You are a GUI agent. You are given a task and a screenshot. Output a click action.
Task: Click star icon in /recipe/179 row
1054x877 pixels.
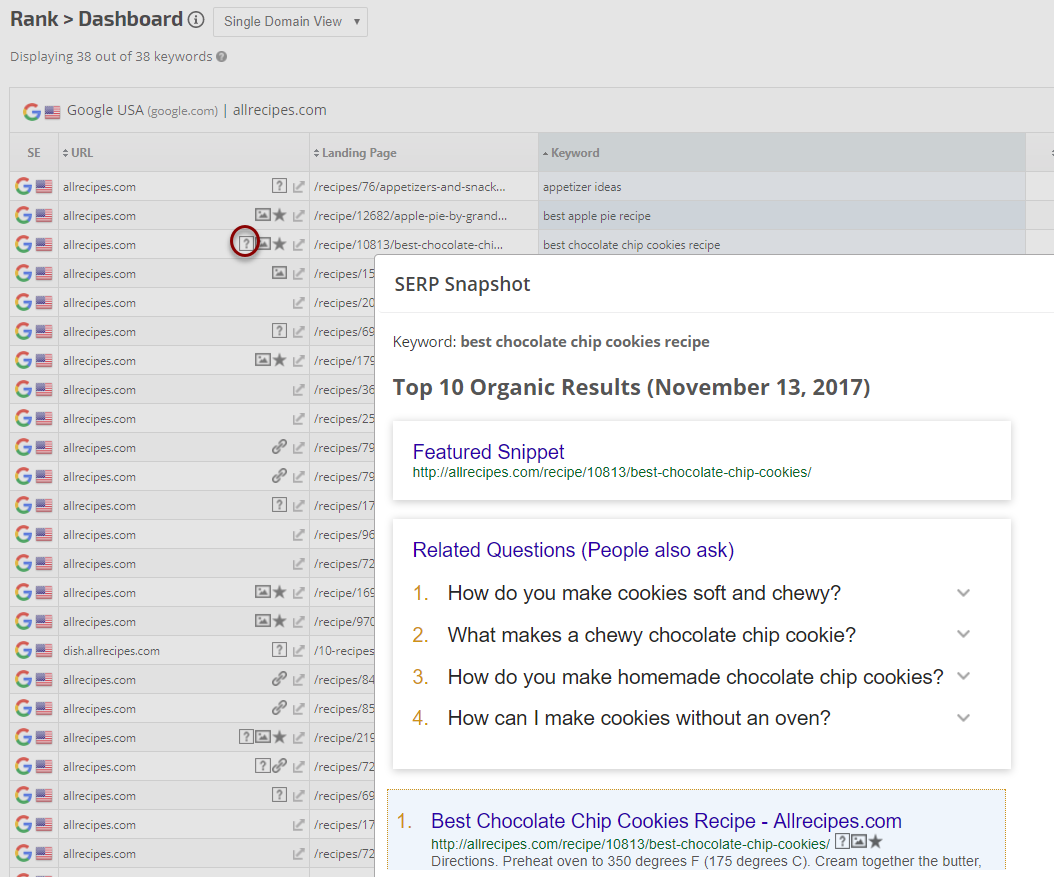(x=280, y=360)
